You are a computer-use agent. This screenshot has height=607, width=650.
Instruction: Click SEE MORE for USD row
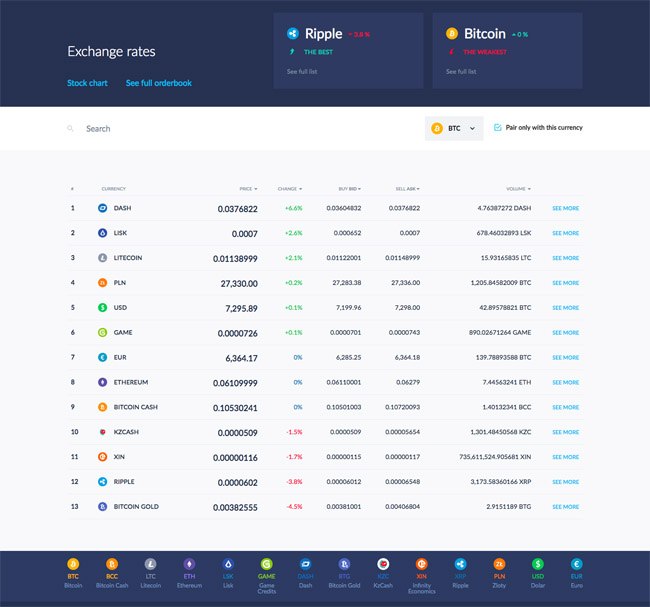point(565,308)
